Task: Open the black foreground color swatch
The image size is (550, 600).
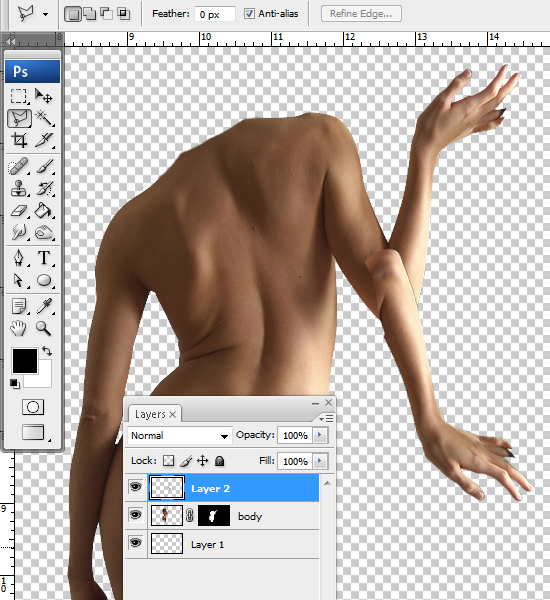Action: click(x=25, y=360)
